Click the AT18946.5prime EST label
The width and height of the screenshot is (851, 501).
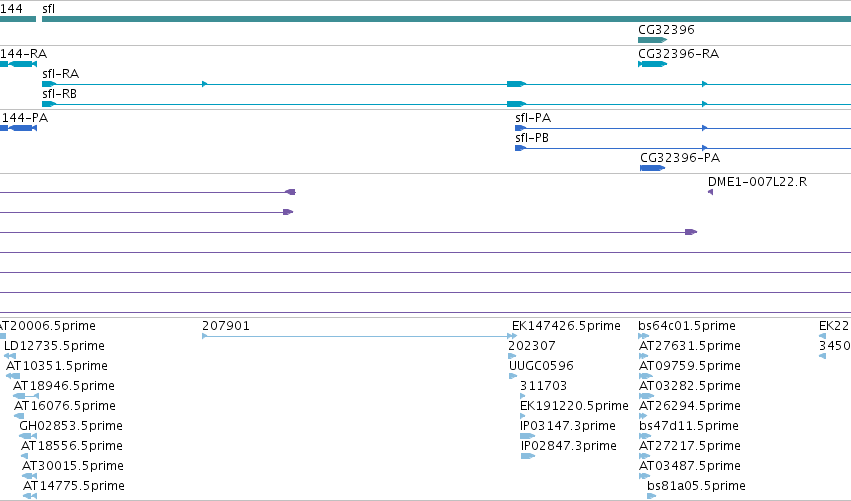tap(63, 386)
